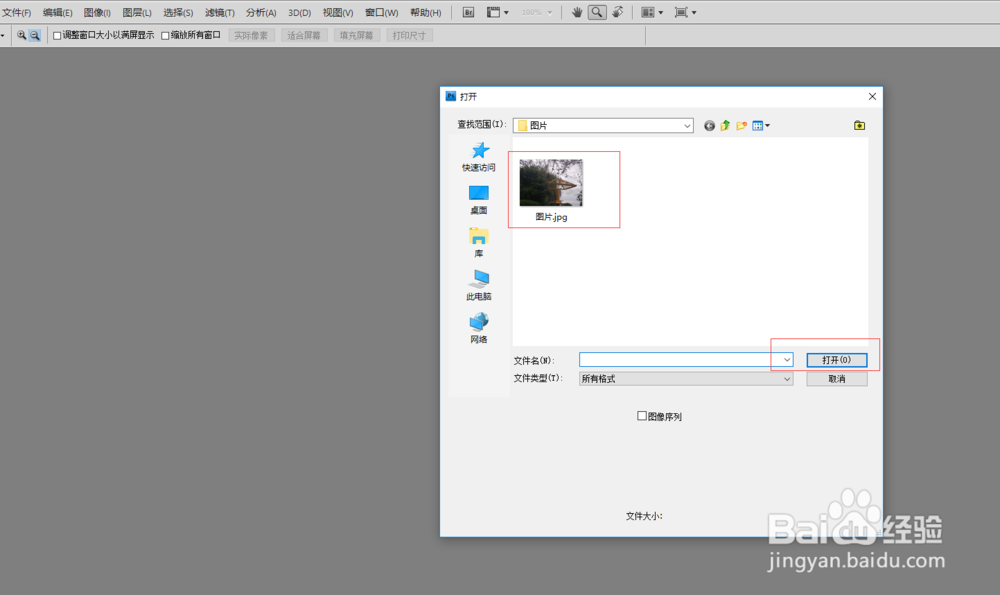Select the Rotate View tool
The height and width of the screenshot is (595, 1000).
(617, 12)
